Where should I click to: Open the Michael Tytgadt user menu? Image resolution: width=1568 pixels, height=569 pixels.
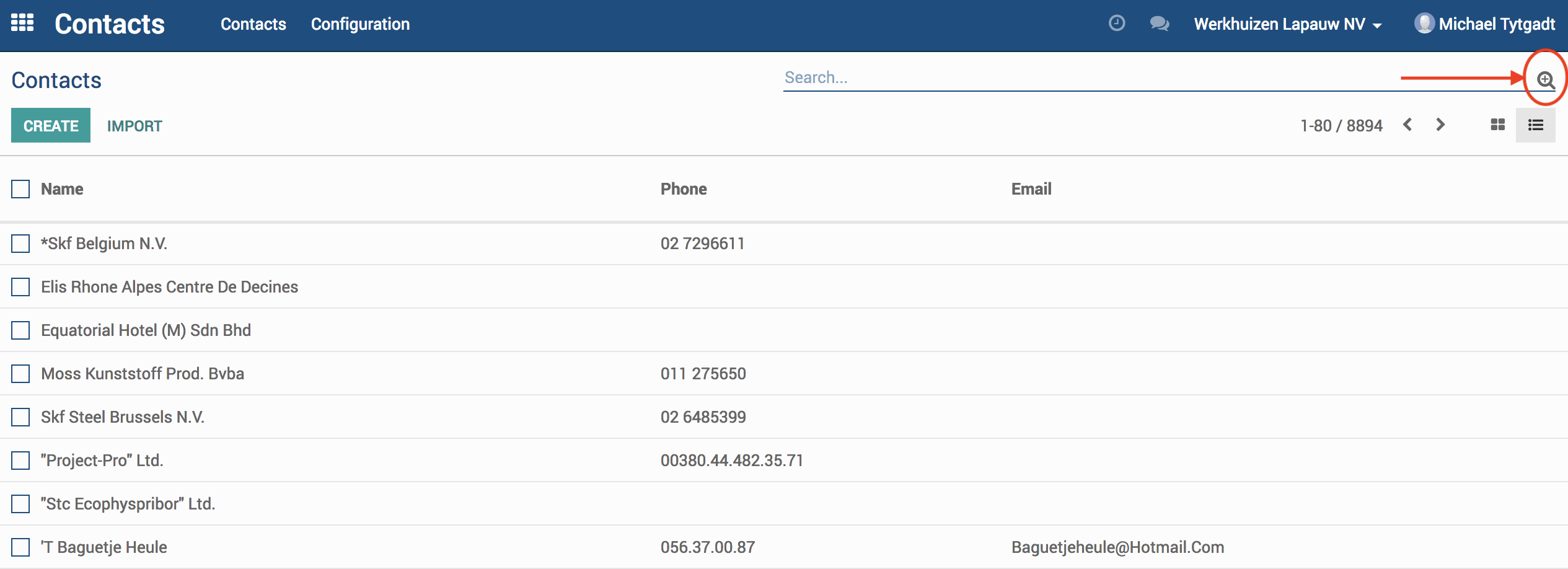pyautogui.click(x=1485, y=24)
